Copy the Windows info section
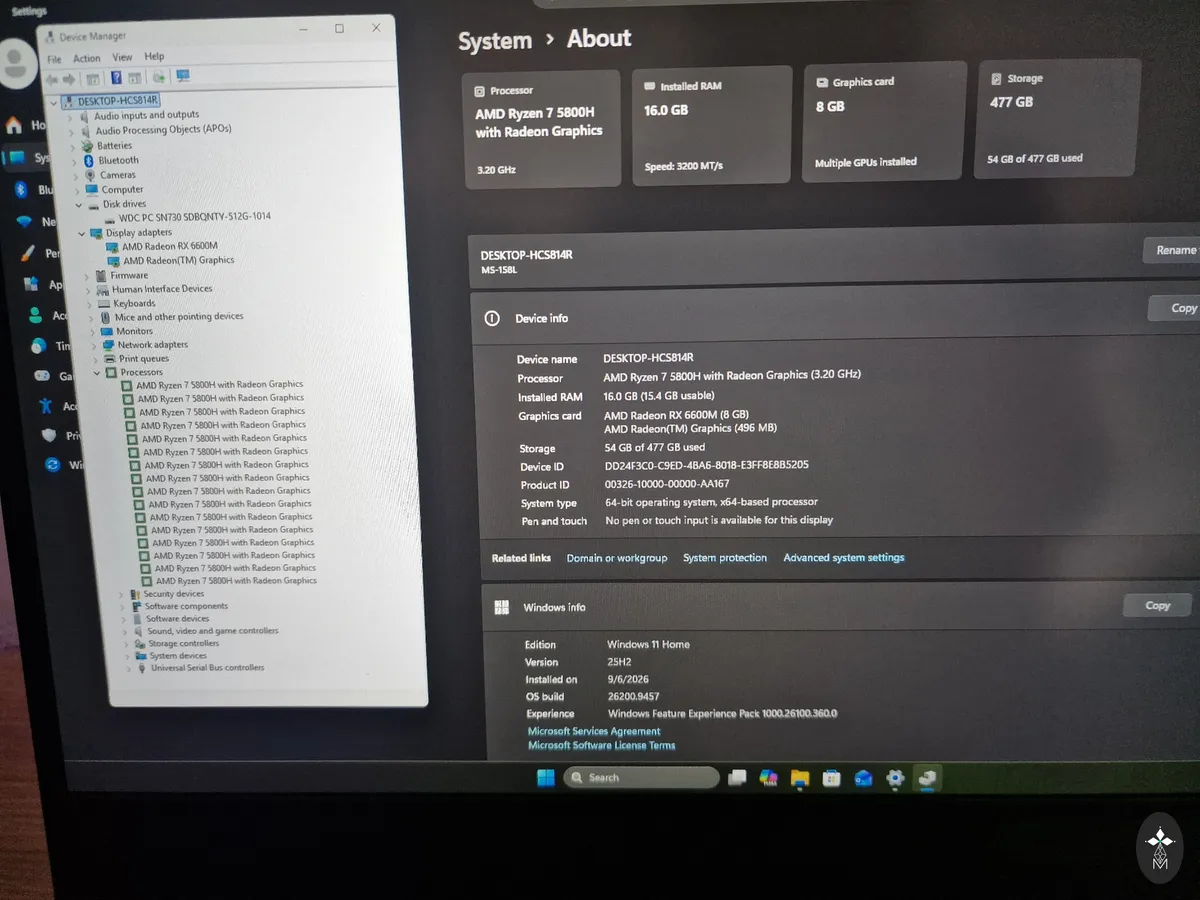Viewport: 1200px width, 900px height. (x=1157, y=605)
